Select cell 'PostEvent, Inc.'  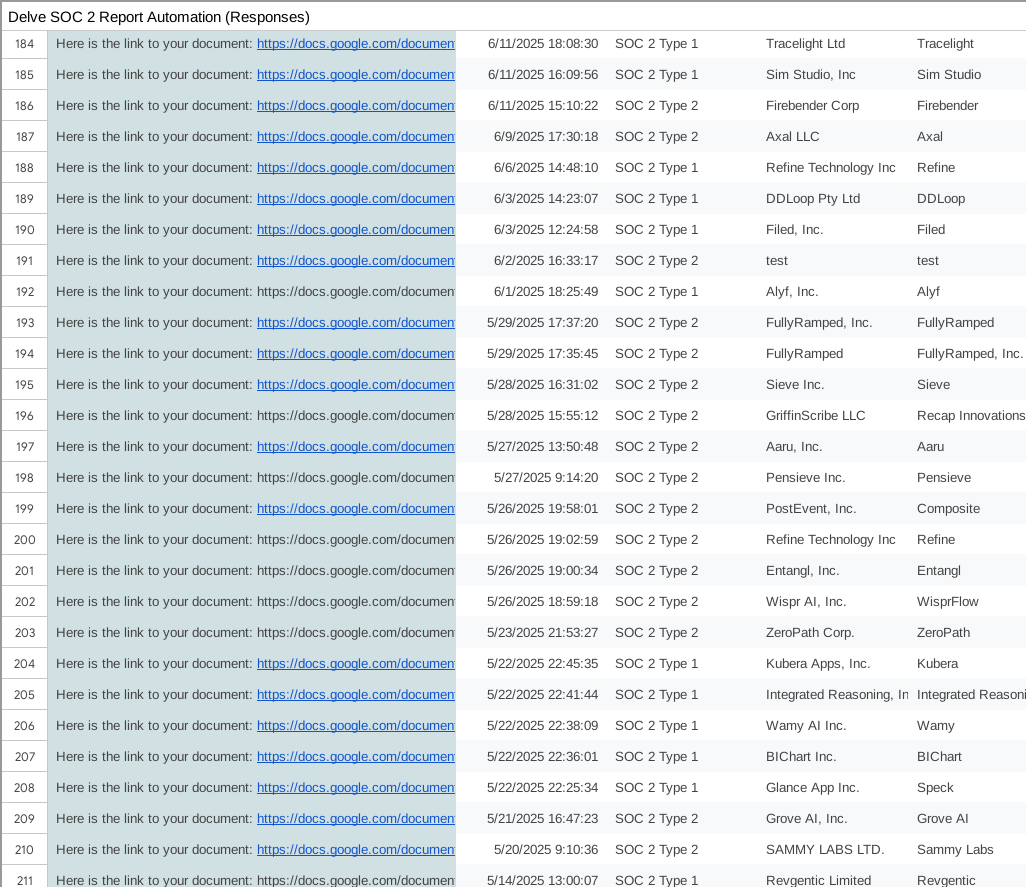(811, 508)
